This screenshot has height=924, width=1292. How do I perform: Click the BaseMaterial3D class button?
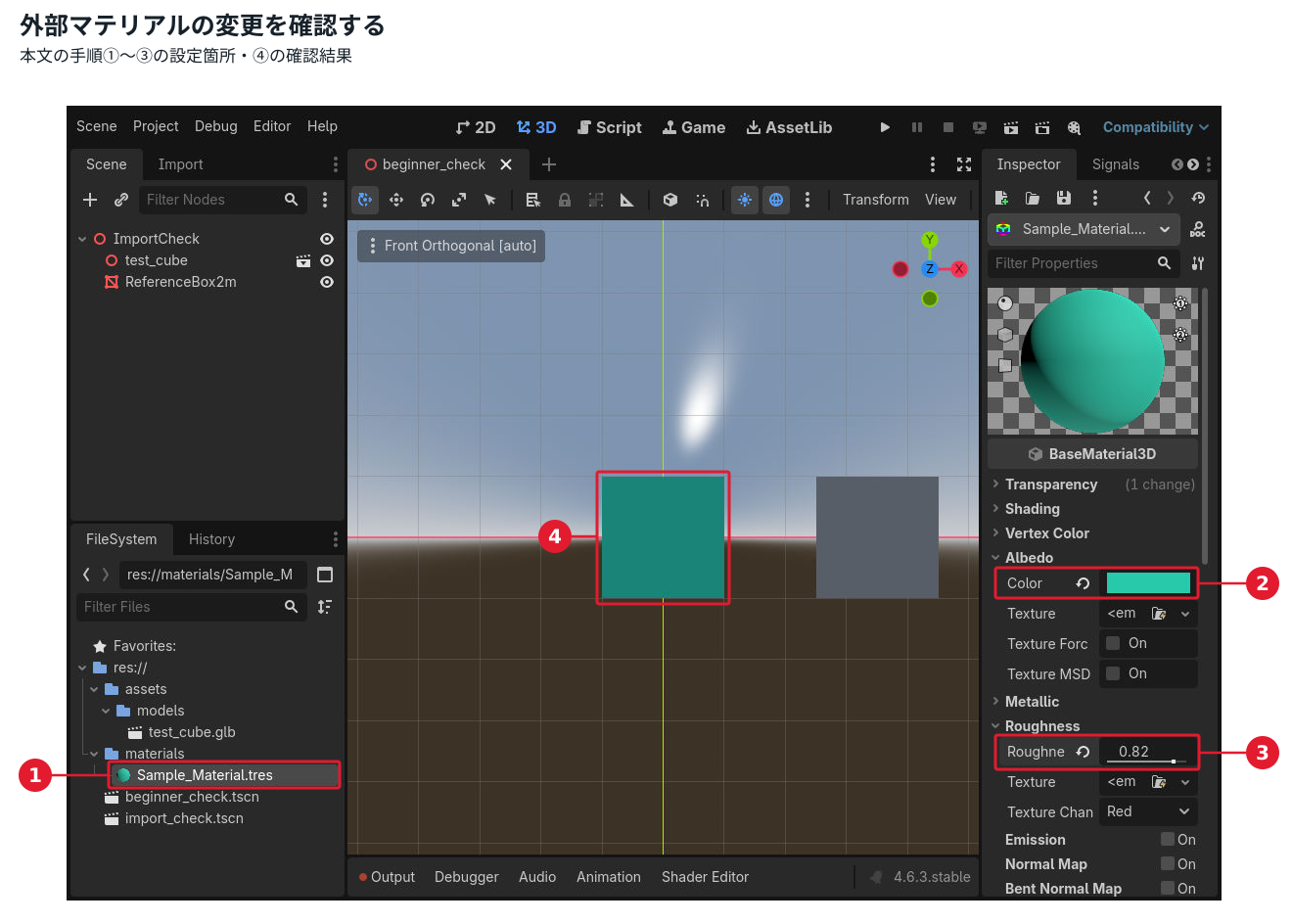tap(1092, 454)
